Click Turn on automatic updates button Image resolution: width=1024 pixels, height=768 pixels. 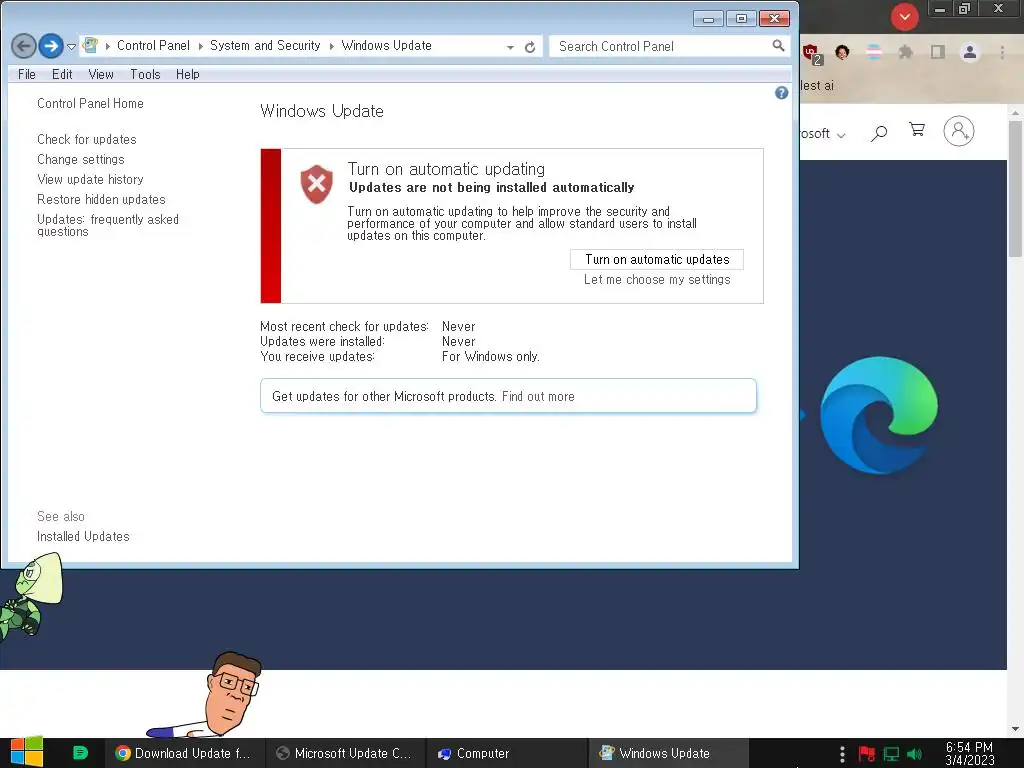point(657,259)
